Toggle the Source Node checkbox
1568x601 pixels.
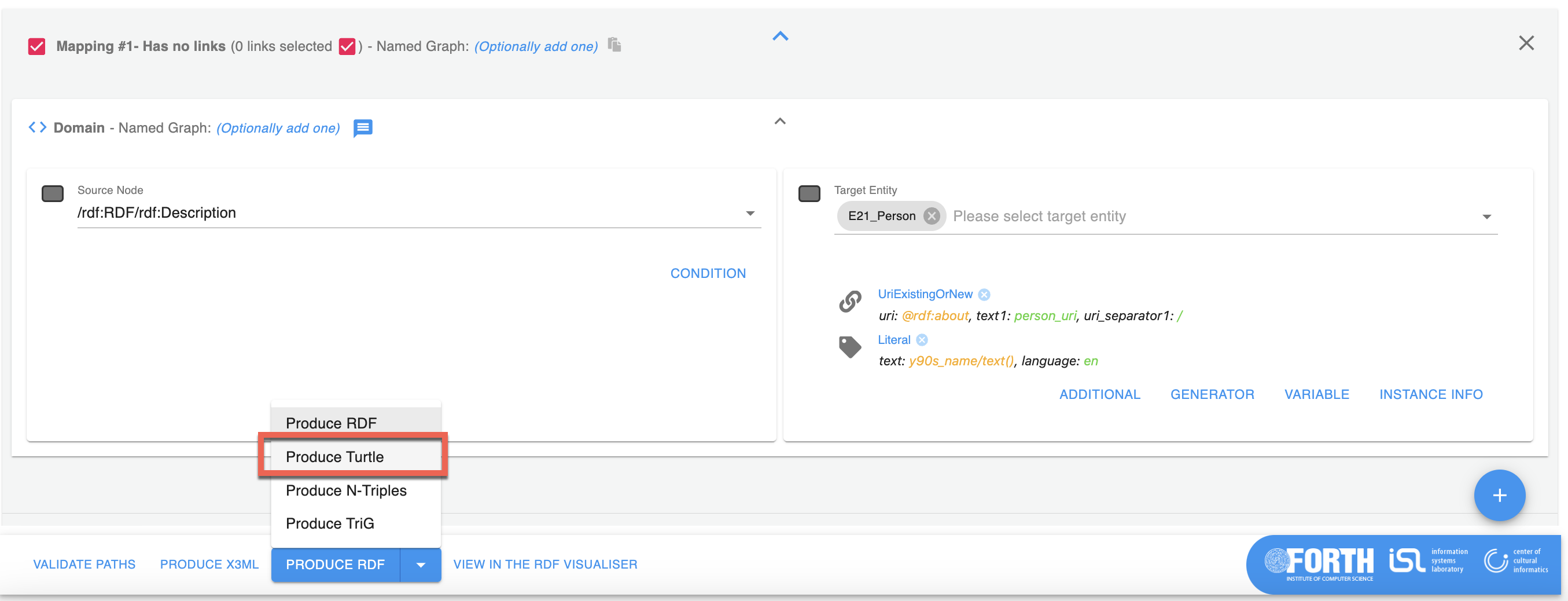click(x=52, y=194)
